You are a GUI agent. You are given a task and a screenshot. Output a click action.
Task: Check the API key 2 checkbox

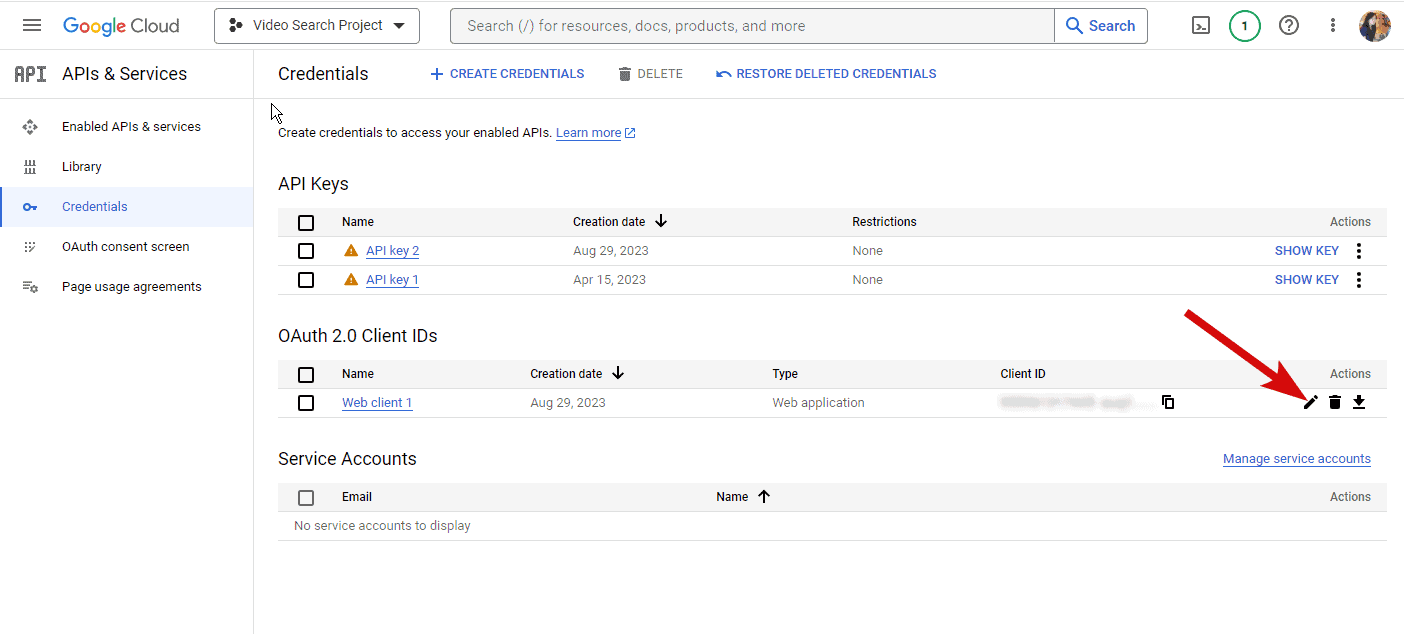pyautogui.click(x=306, y=251)
